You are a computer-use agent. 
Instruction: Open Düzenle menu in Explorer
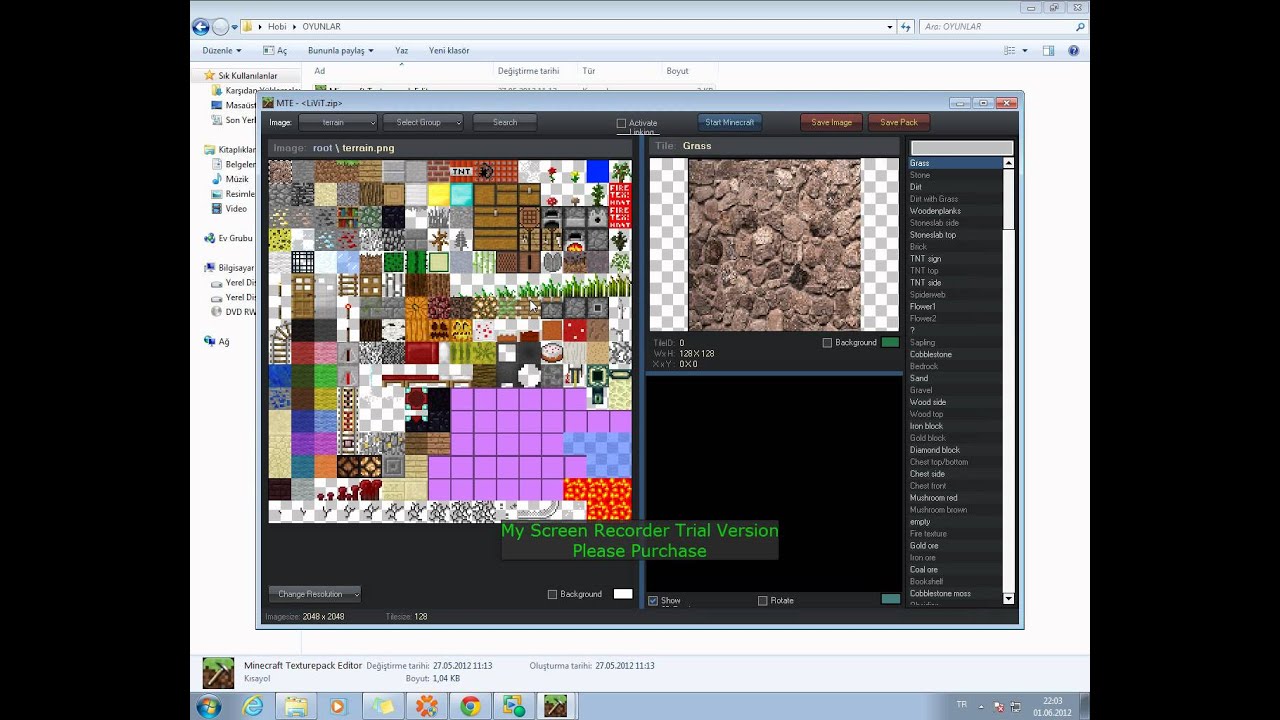point(222,50)
